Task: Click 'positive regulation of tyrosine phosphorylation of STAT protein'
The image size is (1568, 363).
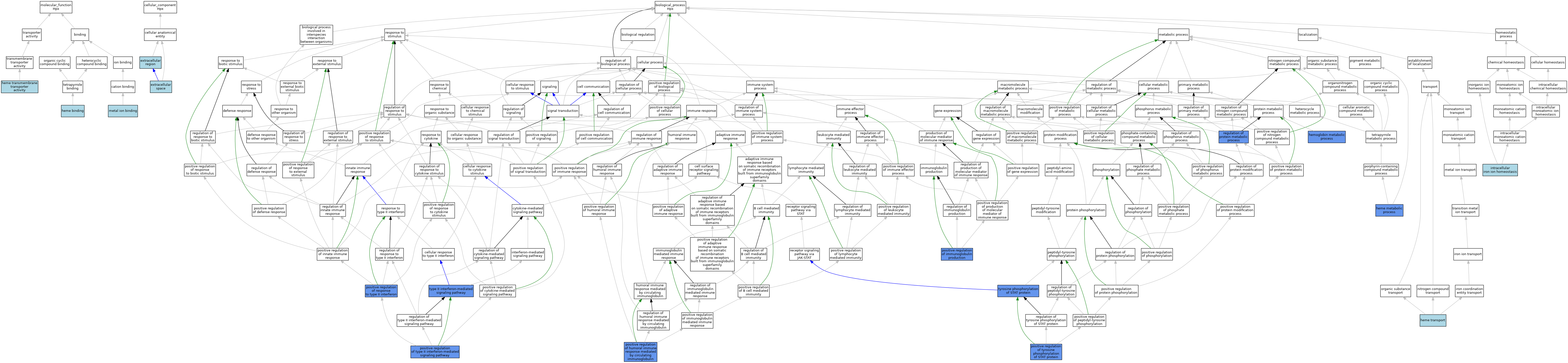Action: click(x=1046, y=351)
